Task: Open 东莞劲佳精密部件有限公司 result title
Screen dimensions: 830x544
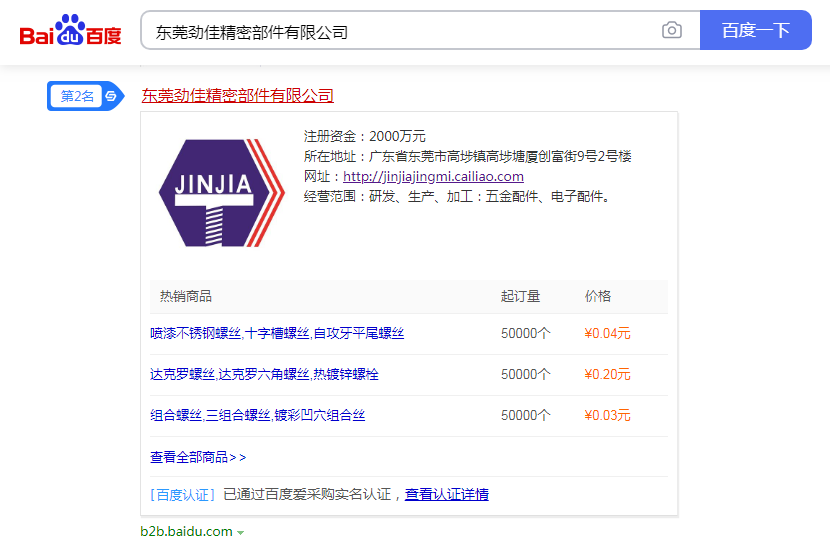Action: point(237,95)
